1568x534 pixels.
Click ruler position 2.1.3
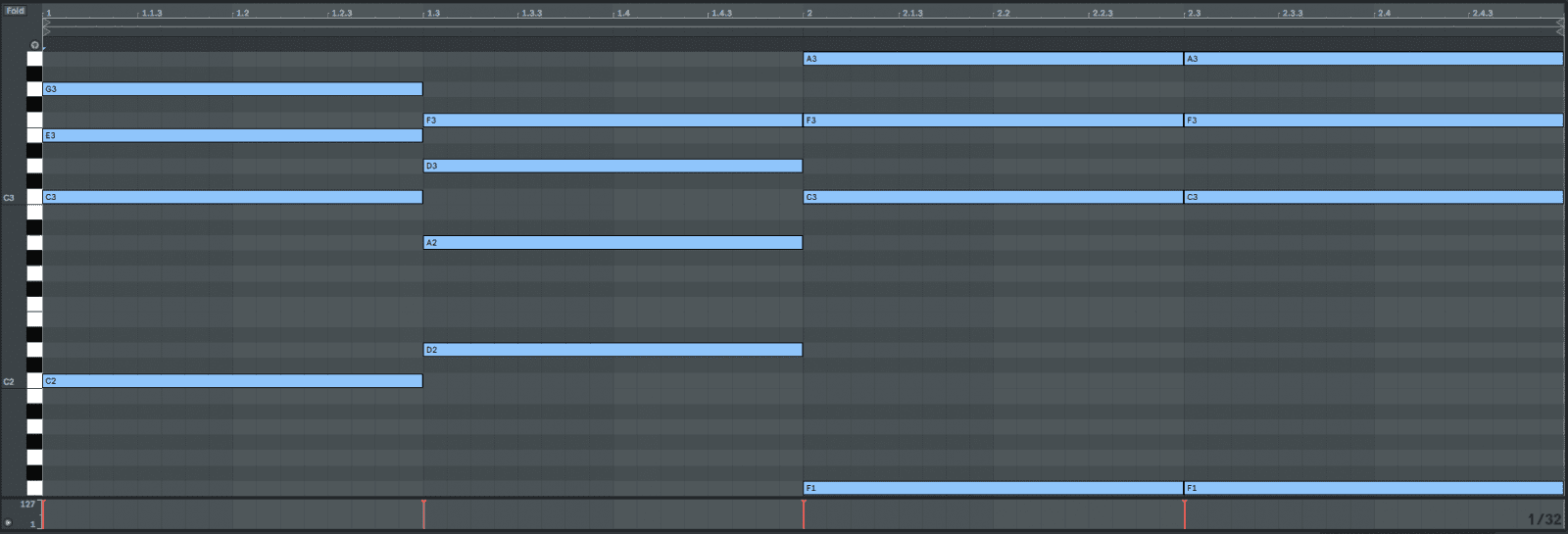(x=912, y=13)
